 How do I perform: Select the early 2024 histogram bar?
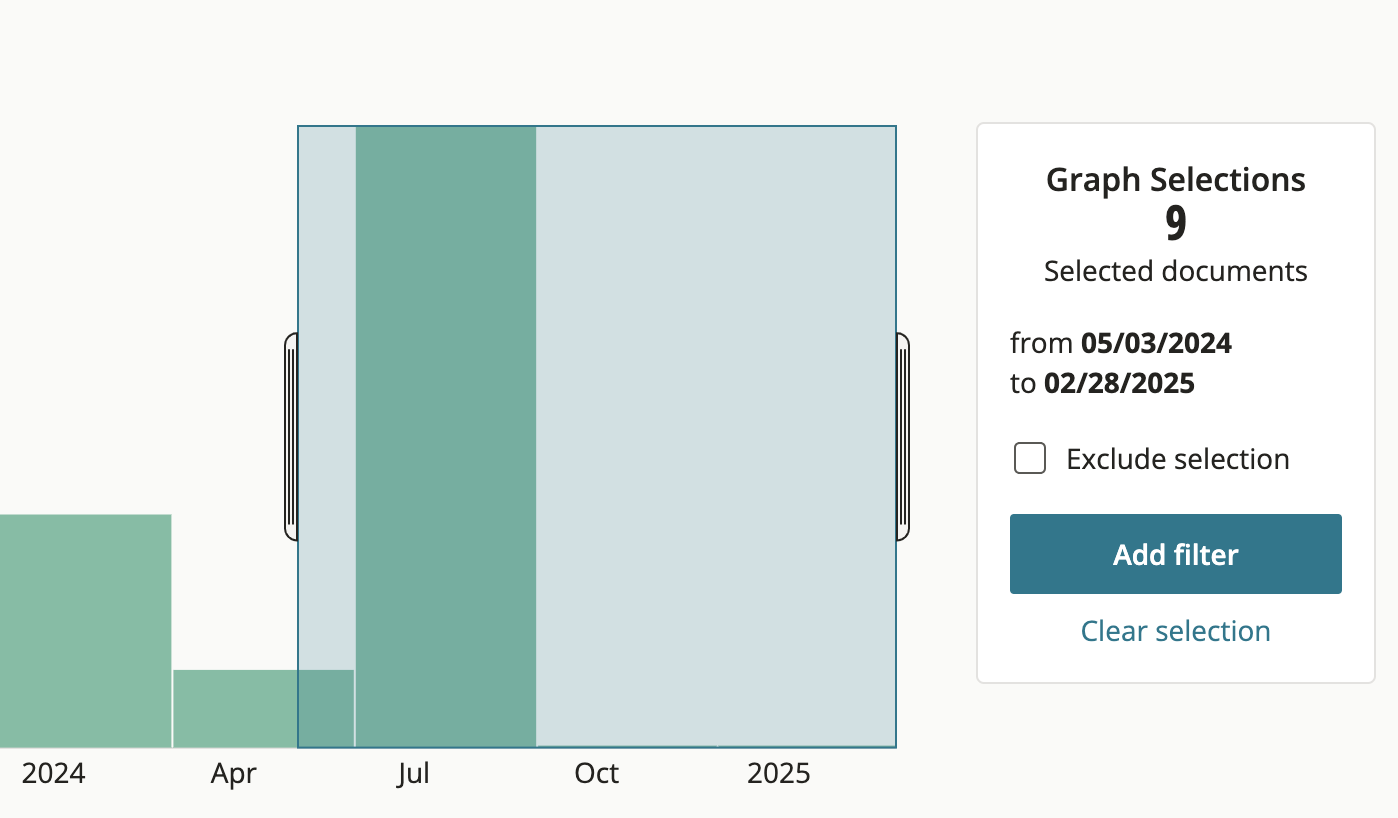coord(85,631)
